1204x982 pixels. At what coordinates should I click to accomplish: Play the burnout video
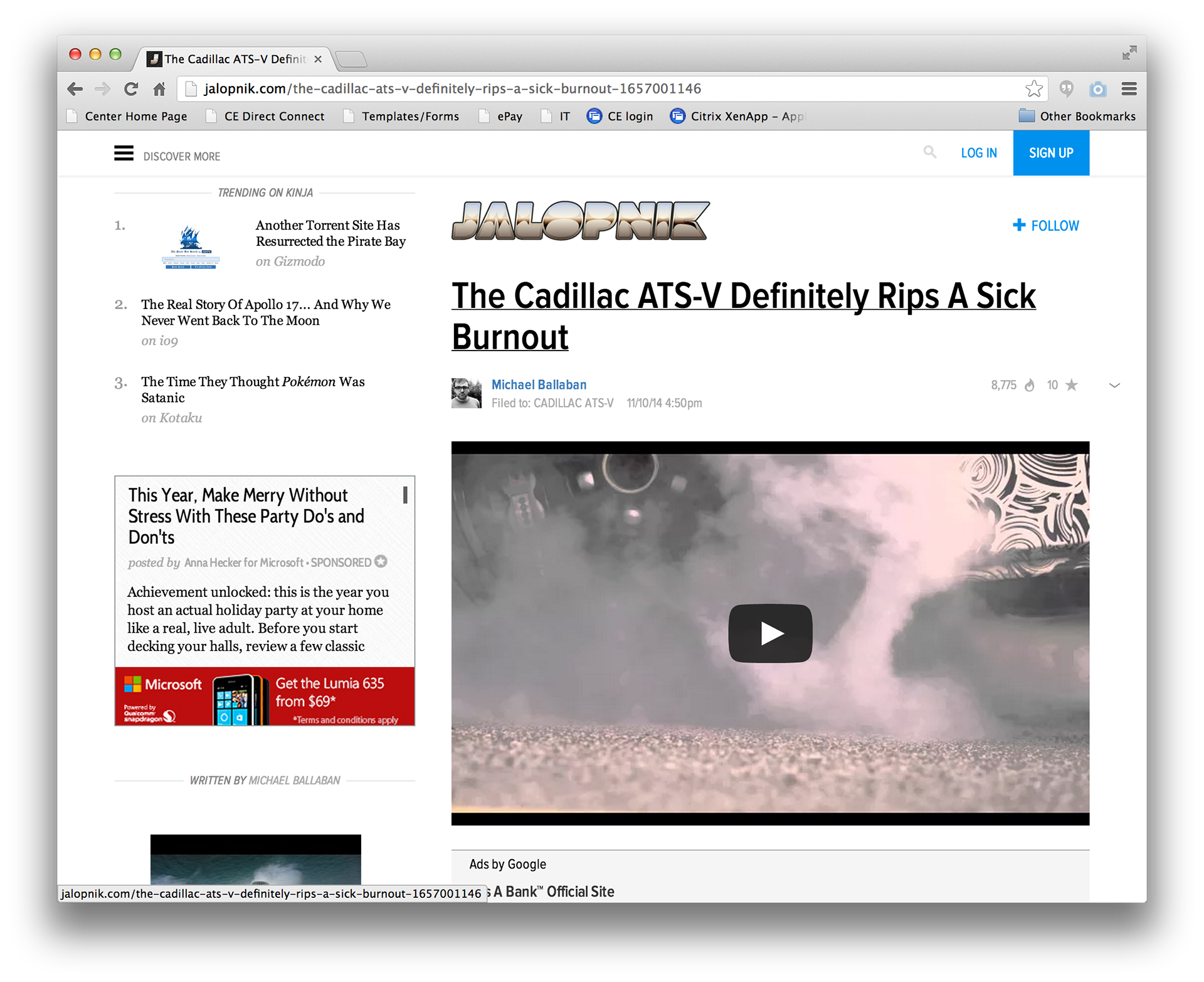(x=770, y=633)
